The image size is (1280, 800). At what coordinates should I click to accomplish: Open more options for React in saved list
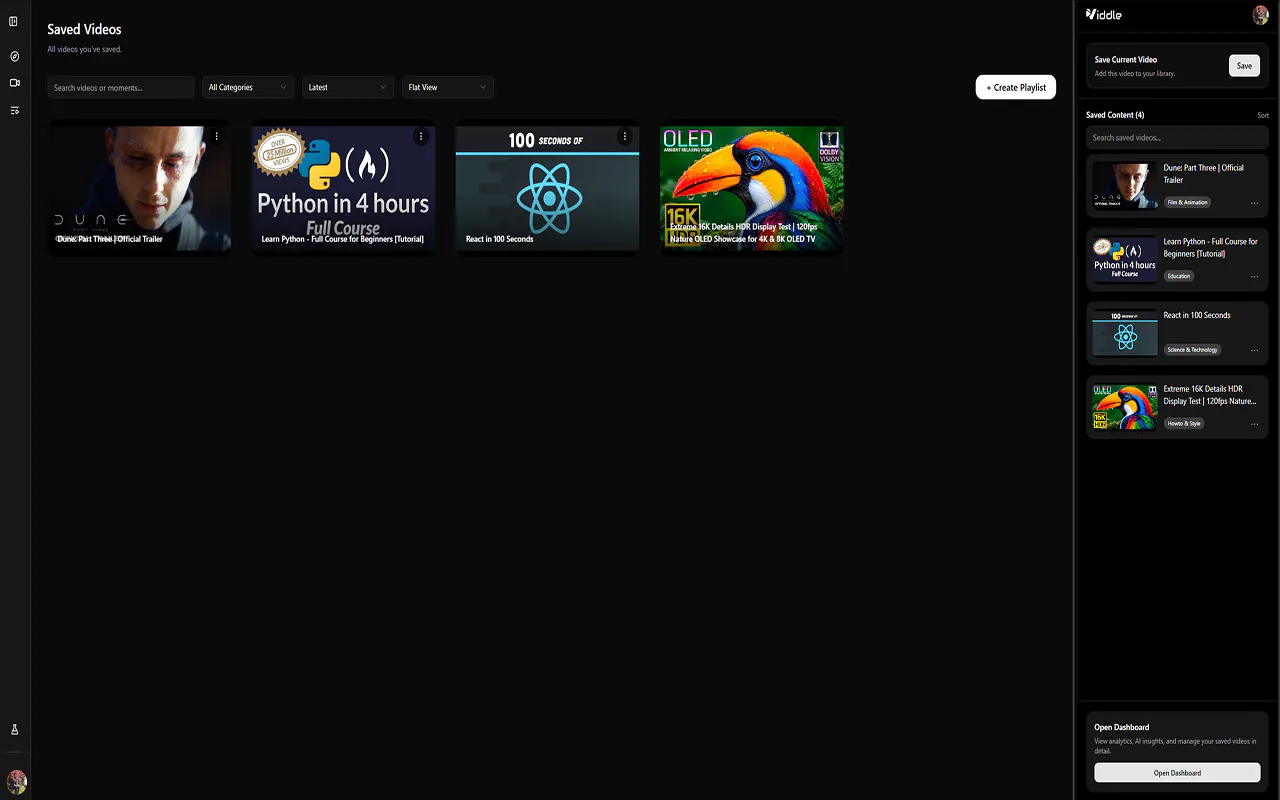click(1254, 351)
